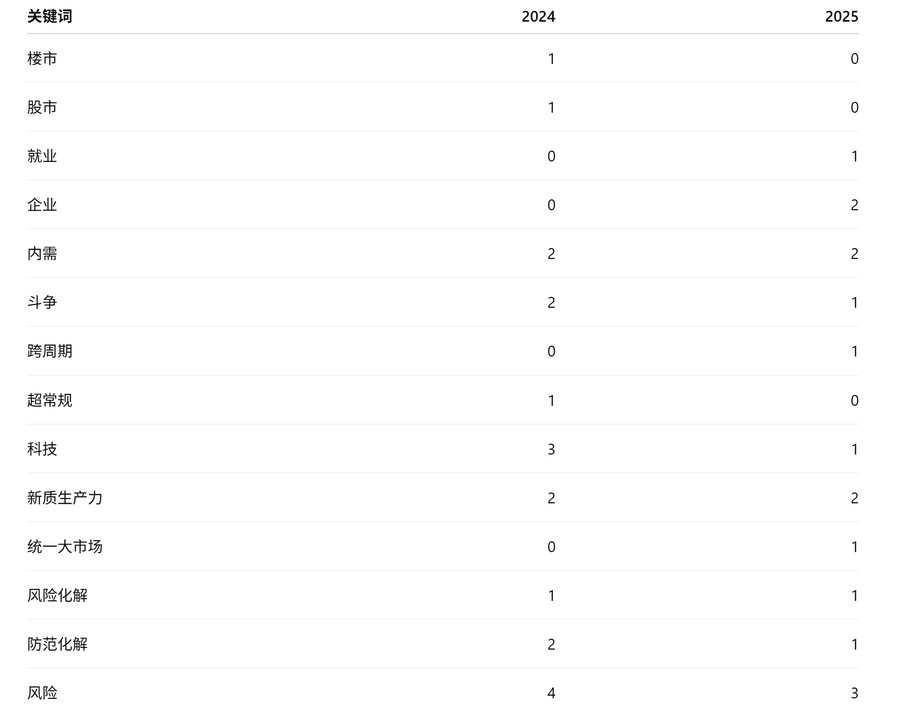The height and width of the screenshot is (726, 900).
Task: Select the 2025 value for 企业
Action: pyautogui.click(x=854, y=205)
